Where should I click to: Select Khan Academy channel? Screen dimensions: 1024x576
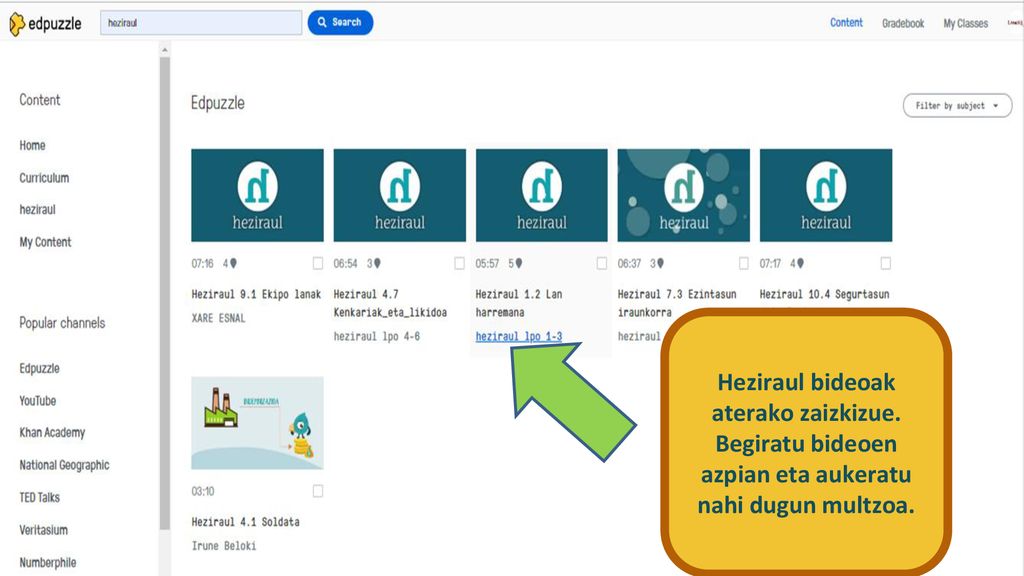tap(52, 433)
